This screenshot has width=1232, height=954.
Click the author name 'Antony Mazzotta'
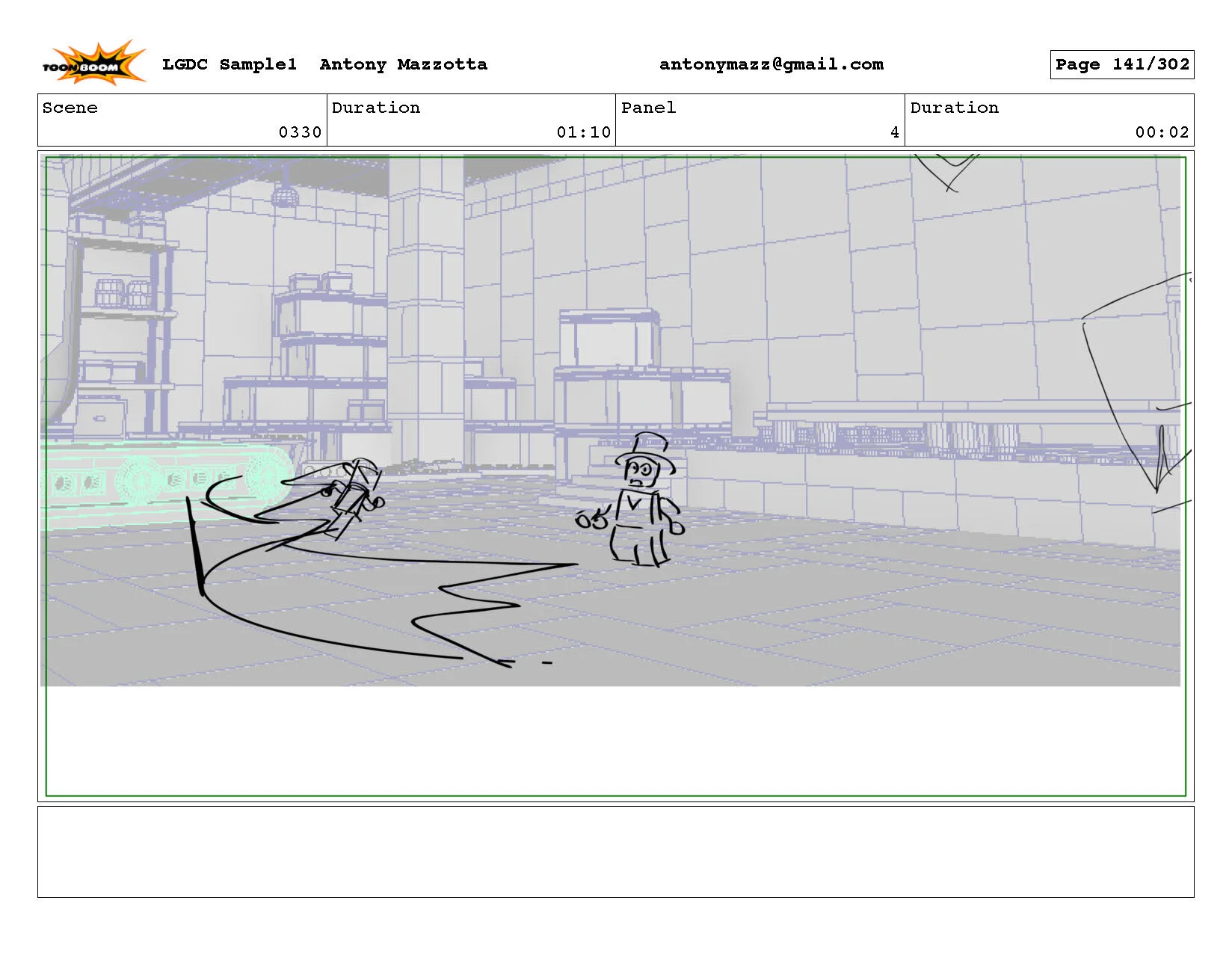coord(404,64)
